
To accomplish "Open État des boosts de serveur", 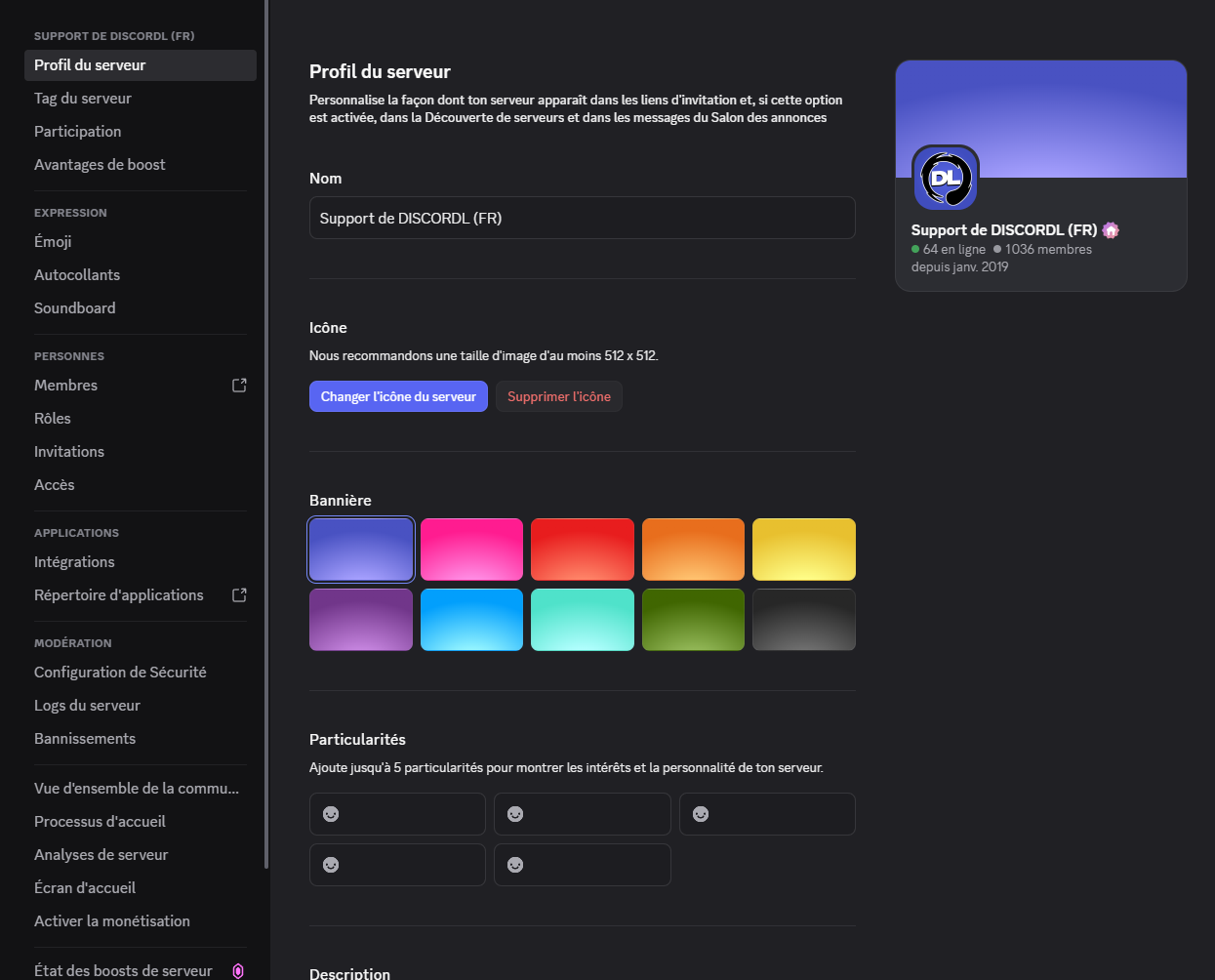I will (x=141, y=970).
